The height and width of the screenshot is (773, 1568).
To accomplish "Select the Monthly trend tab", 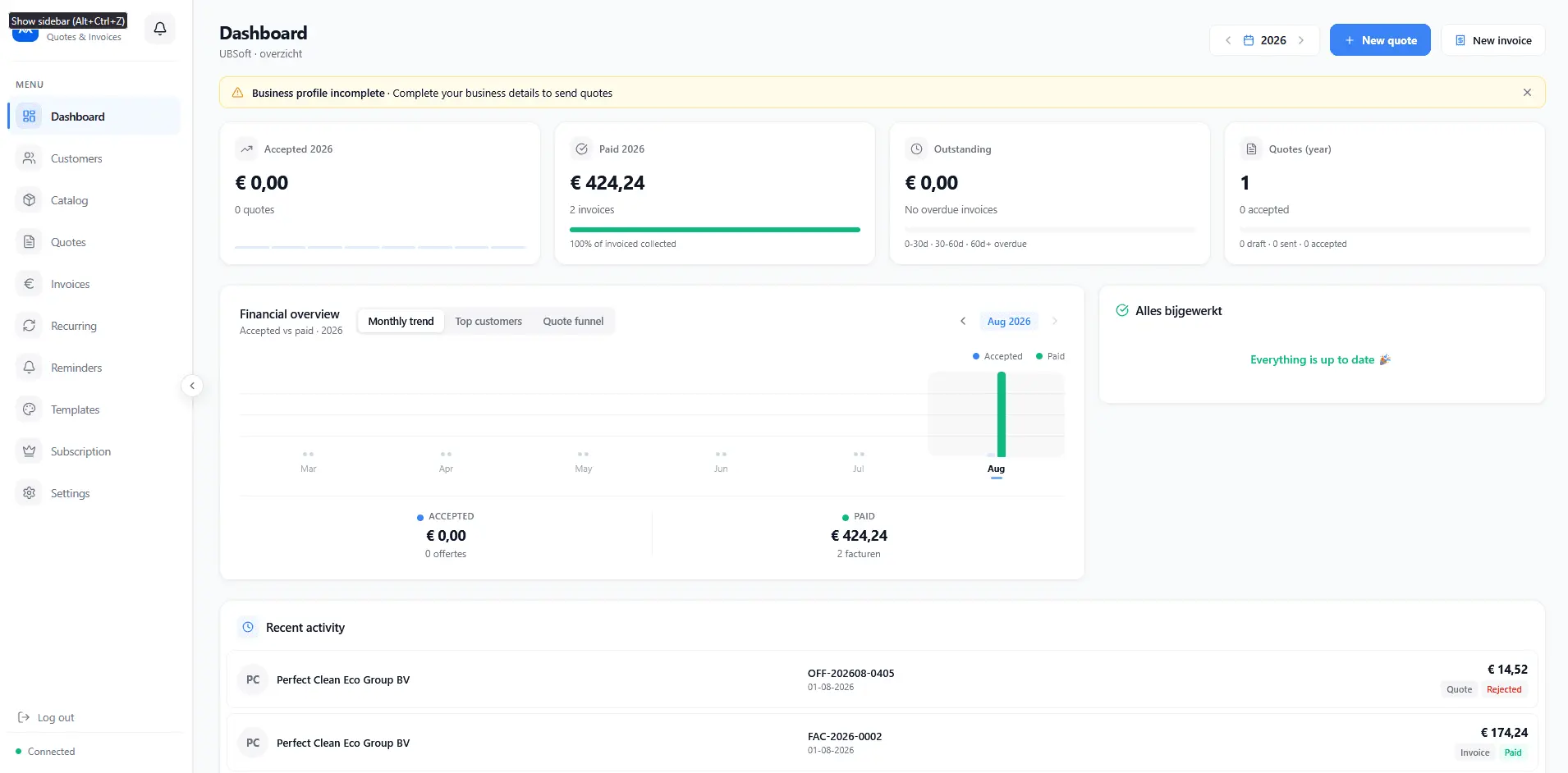I will point(401,321).
